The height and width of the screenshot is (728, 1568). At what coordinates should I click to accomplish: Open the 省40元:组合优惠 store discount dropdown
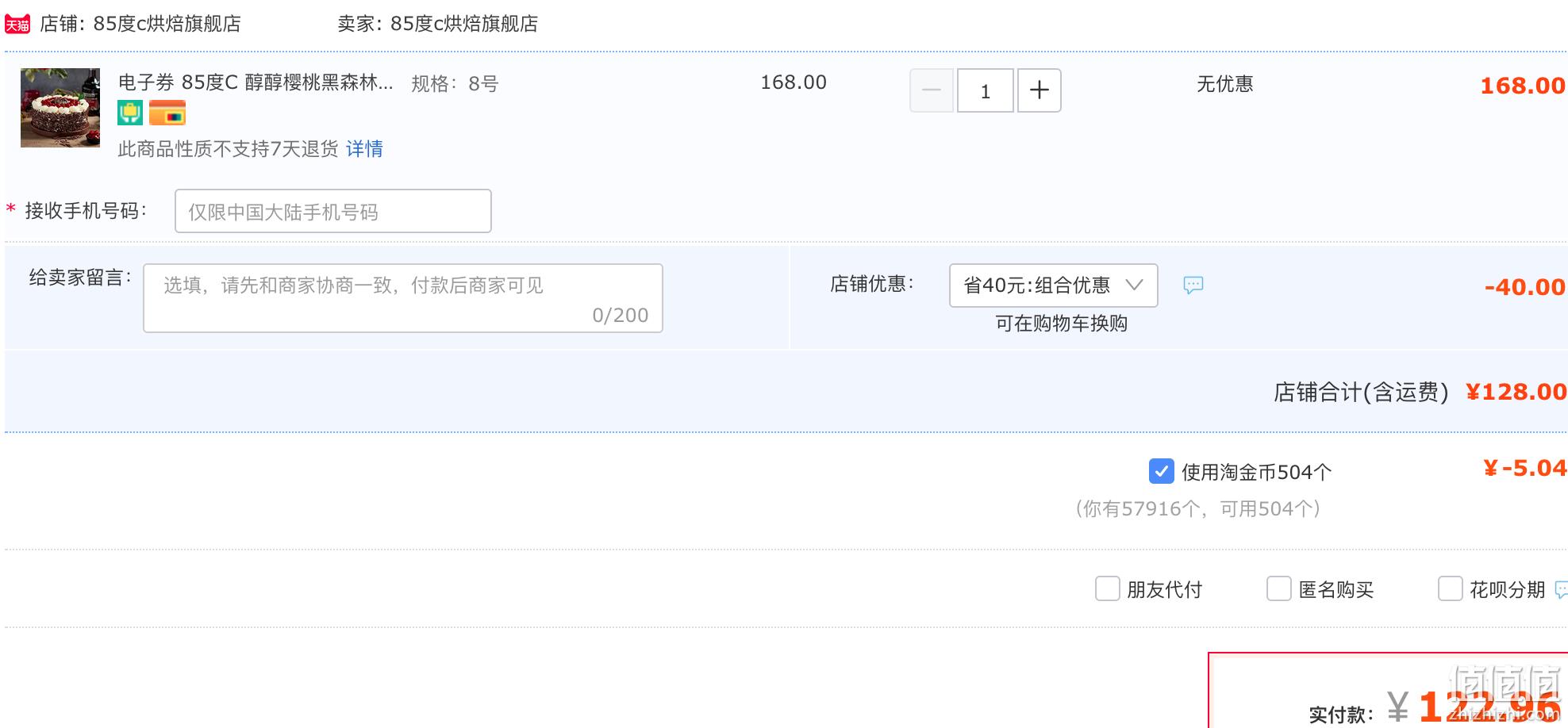click(1054, 285)
